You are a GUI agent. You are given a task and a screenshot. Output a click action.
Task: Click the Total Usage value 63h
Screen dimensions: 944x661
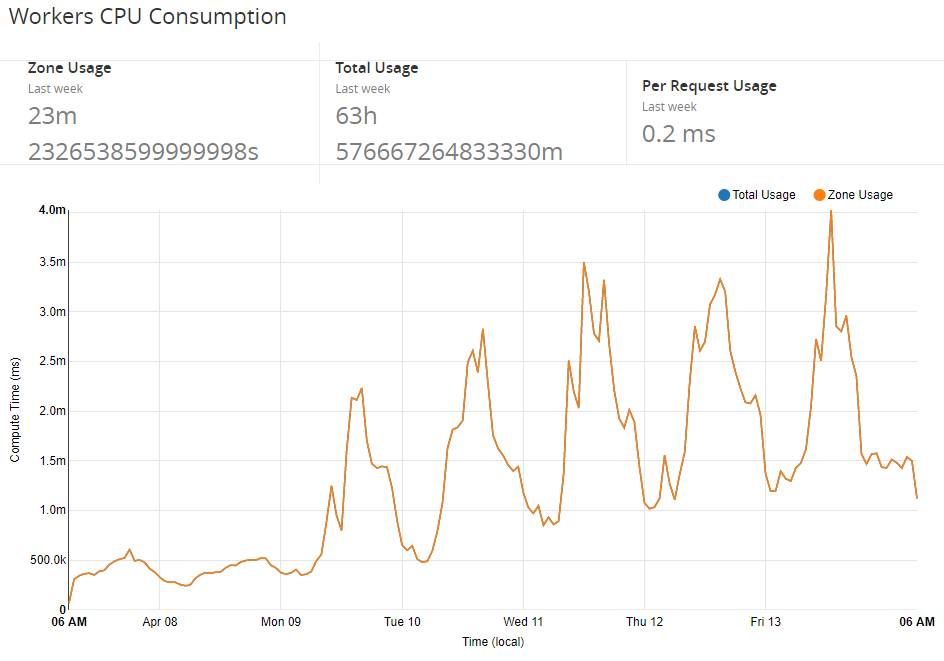click(x=356, y=116)
